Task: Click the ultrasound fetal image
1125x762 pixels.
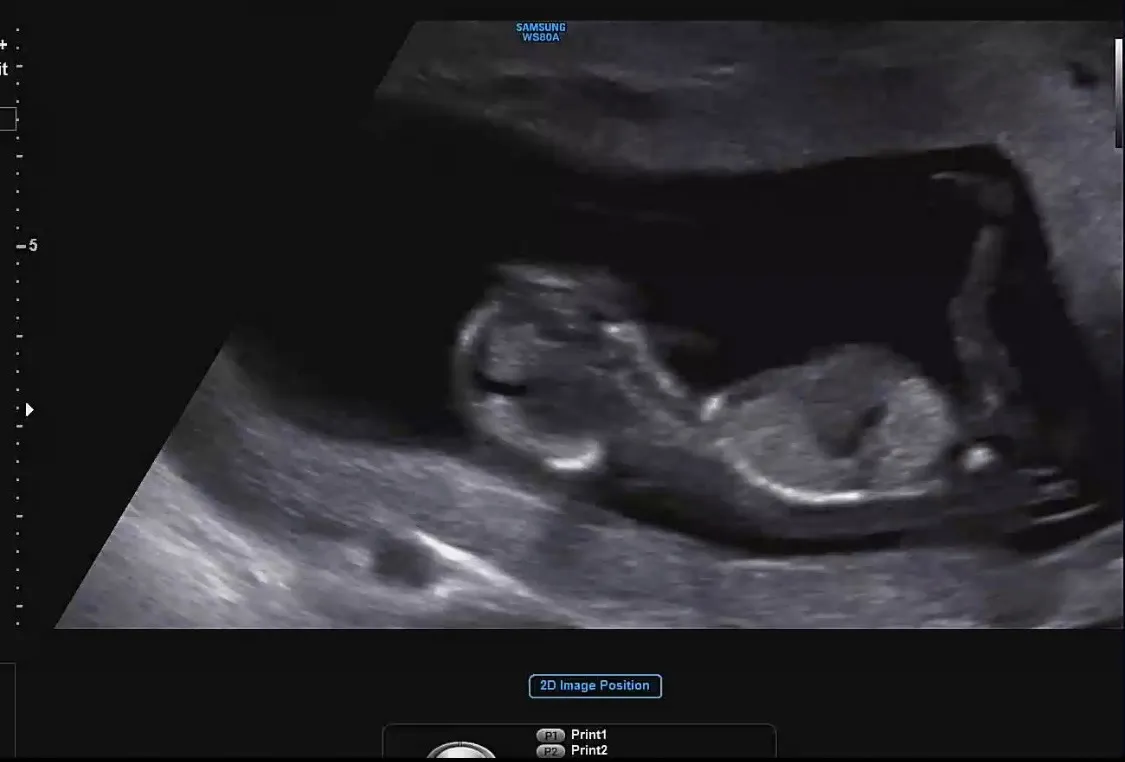Action: pos(588,324)
